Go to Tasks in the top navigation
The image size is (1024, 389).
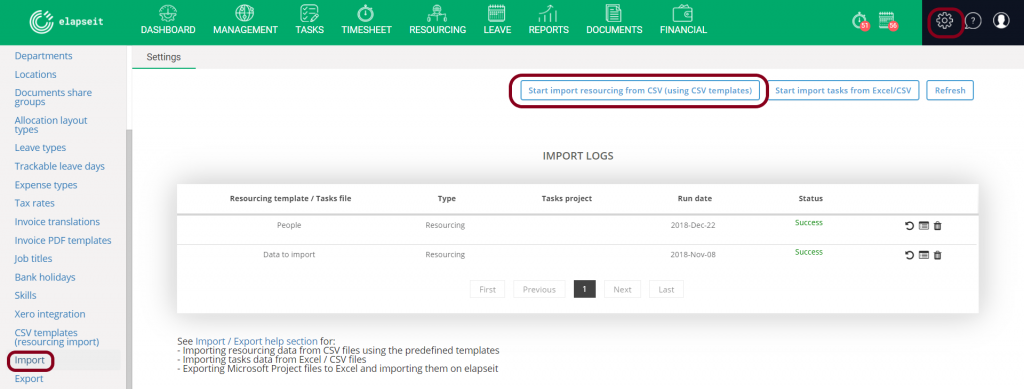coord(310,20)
